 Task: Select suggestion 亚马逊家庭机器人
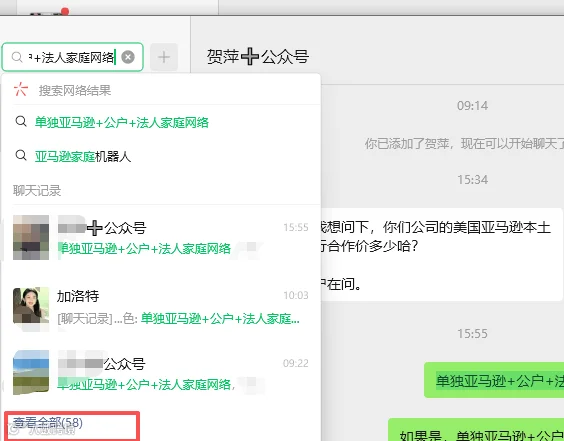point(161,156)
